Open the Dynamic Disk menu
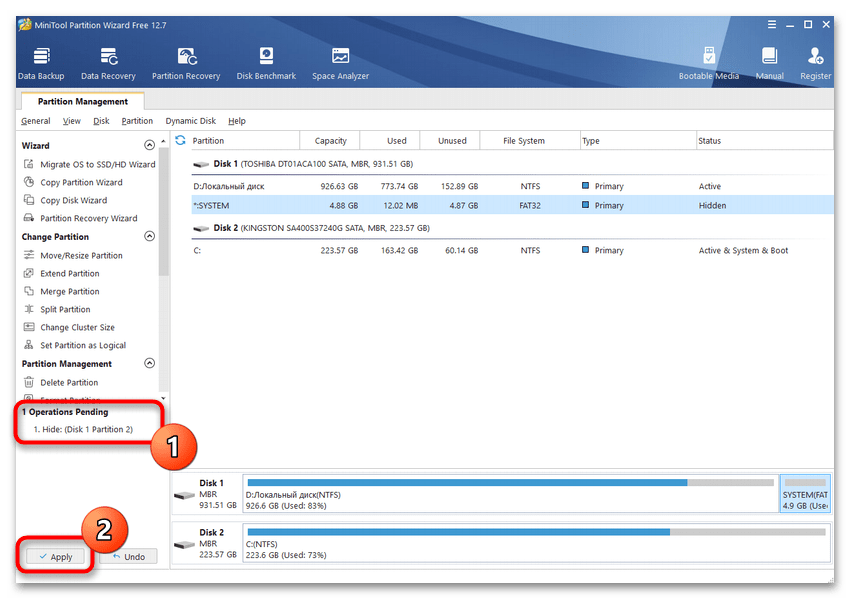850x599 pixels. tap(191, 121)
